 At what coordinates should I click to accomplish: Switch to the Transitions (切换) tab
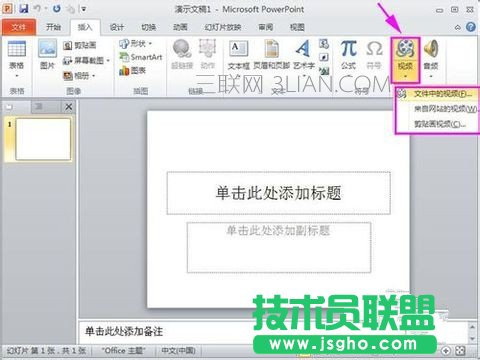pyautogui.click(x=149, y=27)
